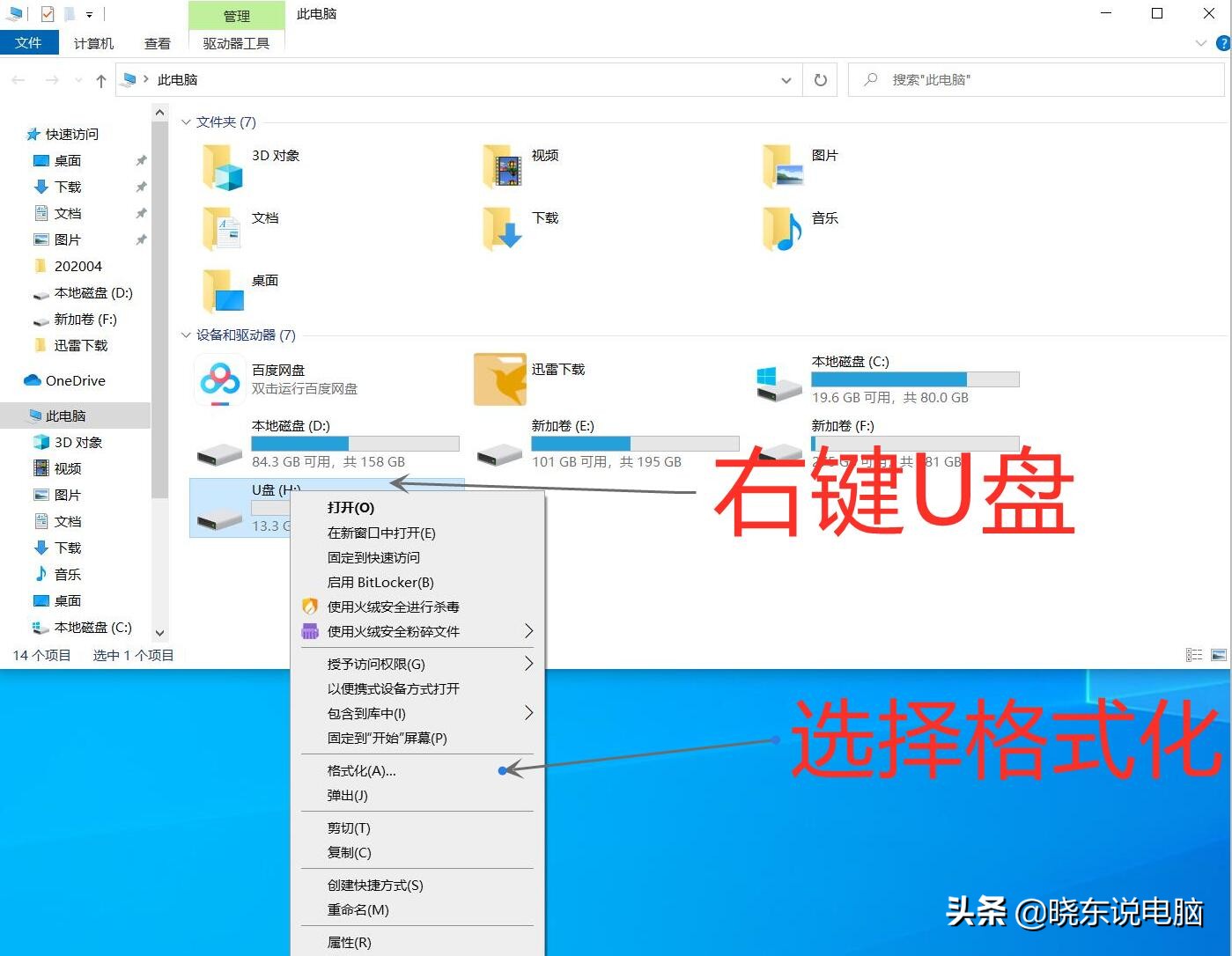Switch to details view in the status bar
The image size is (1232, 956).
click(x=1194, y=654)
